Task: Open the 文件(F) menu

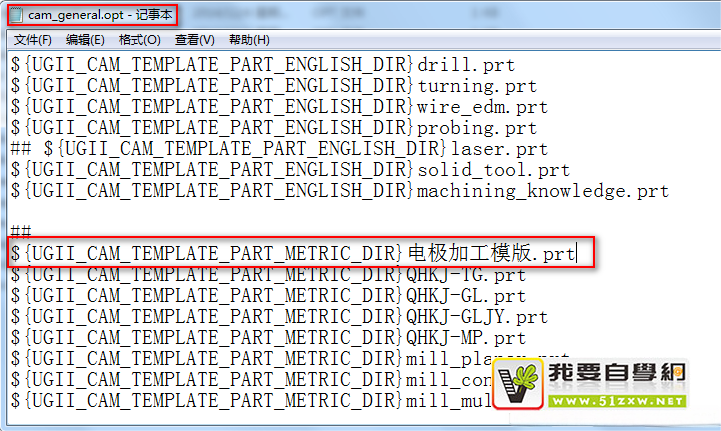Action: point(33,40)
